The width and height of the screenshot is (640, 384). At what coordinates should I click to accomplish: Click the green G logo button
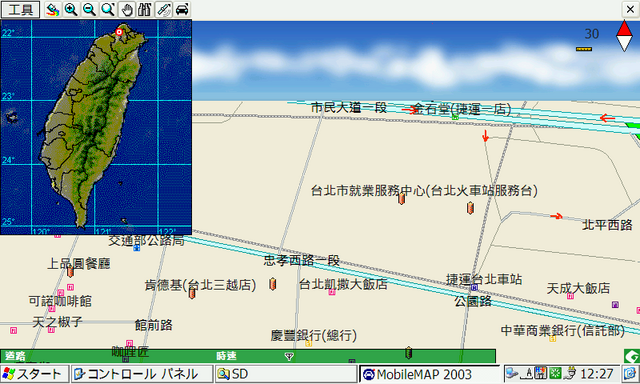(x=632, y=356)
